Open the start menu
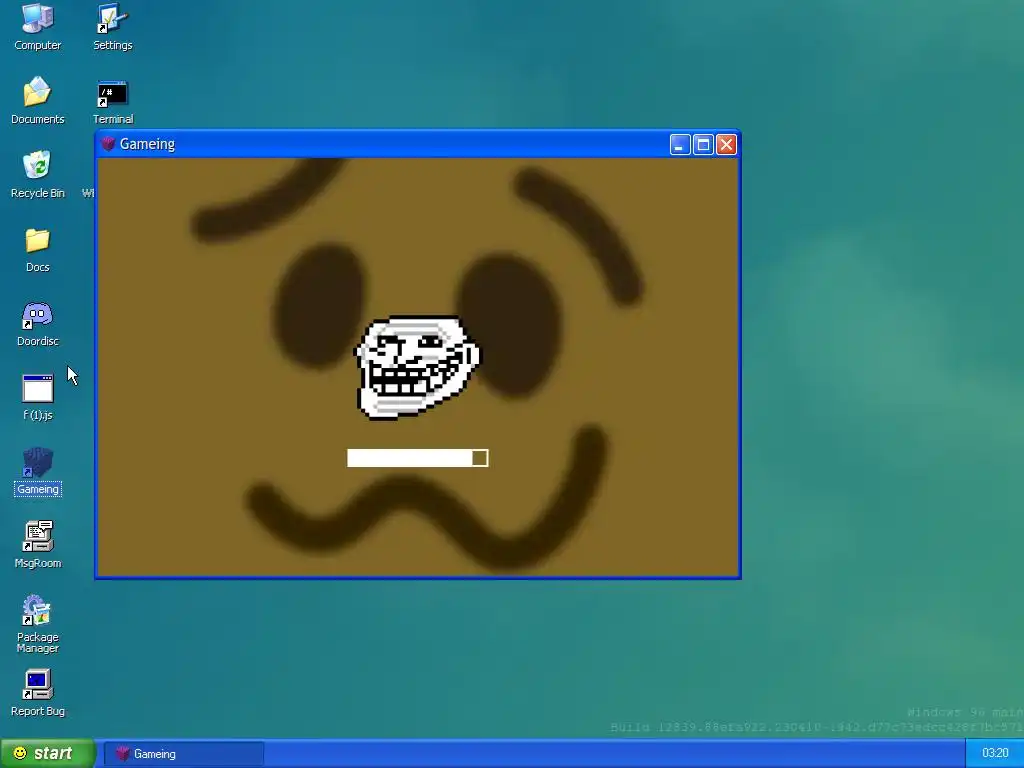 coord(47,754)
